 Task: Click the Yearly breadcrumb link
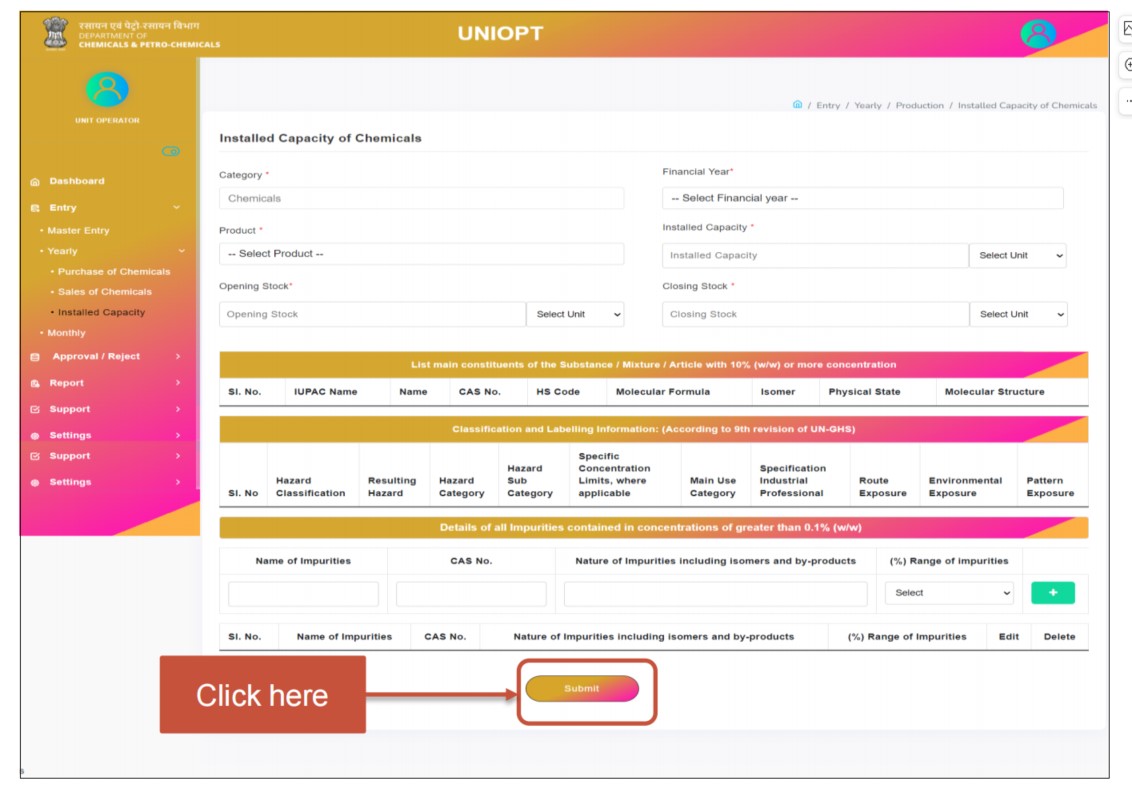point(868,105)
